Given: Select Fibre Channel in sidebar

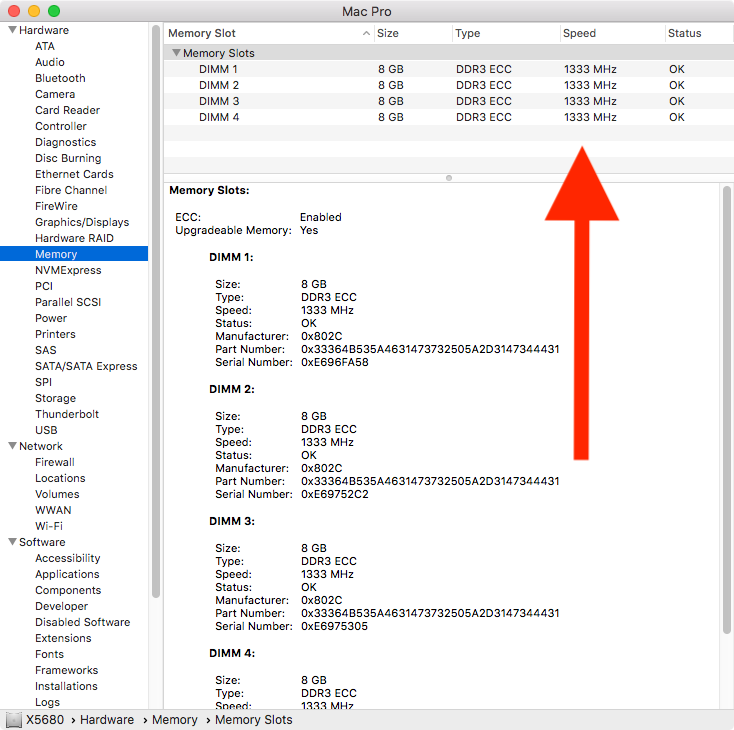Looking at the screenshot, I should point(71,190).
